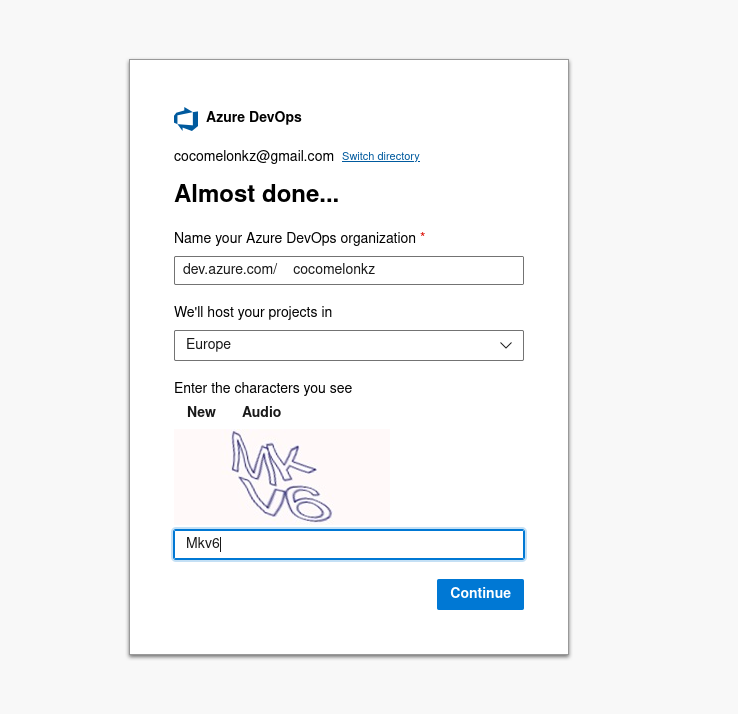This screenshot has height=714, width=738.
Task: Click the 'Enter the characters you see' label
Action: [x=263, y=388]
